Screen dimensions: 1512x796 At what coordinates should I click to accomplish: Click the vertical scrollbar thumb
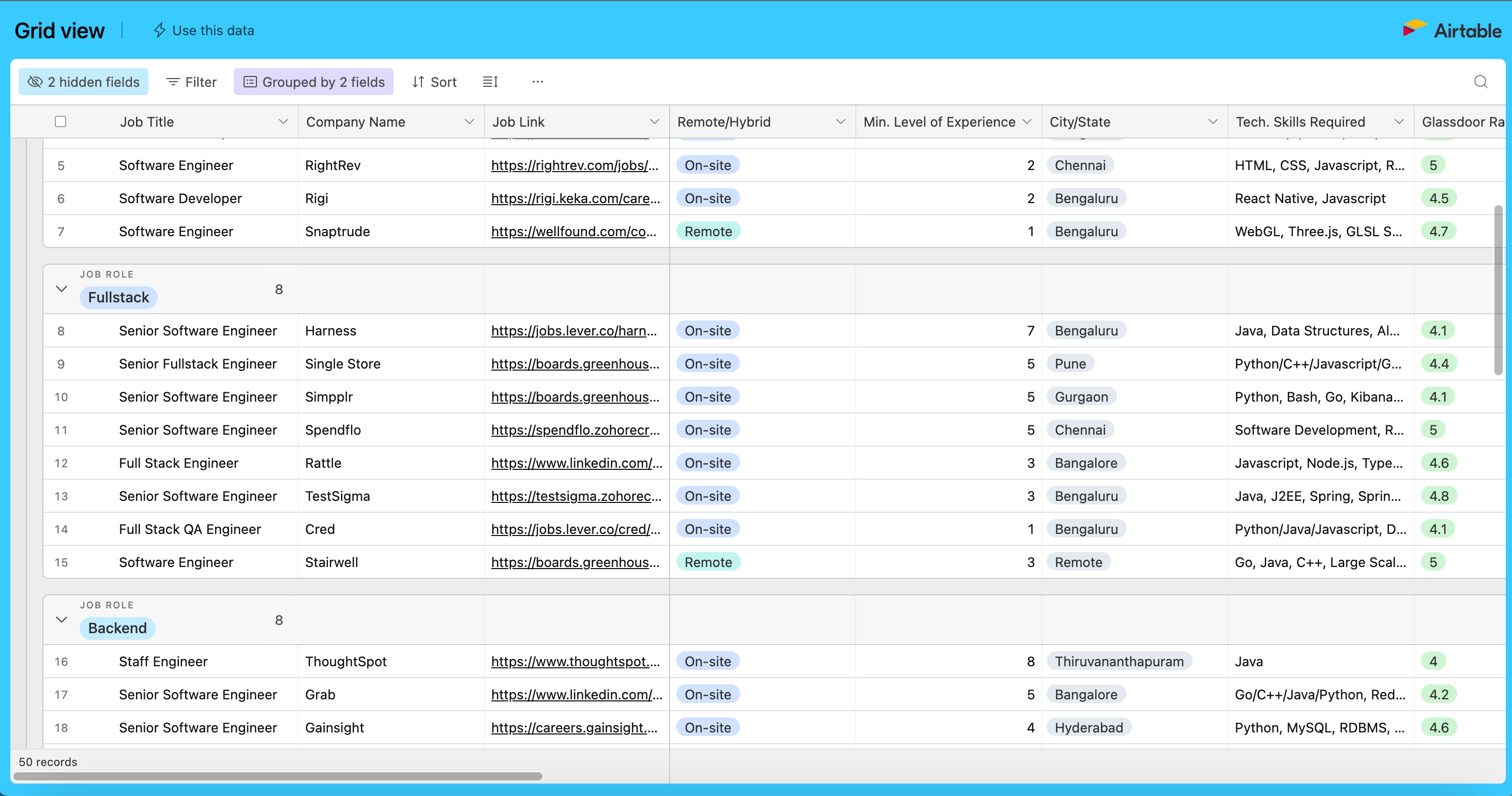1498,290
